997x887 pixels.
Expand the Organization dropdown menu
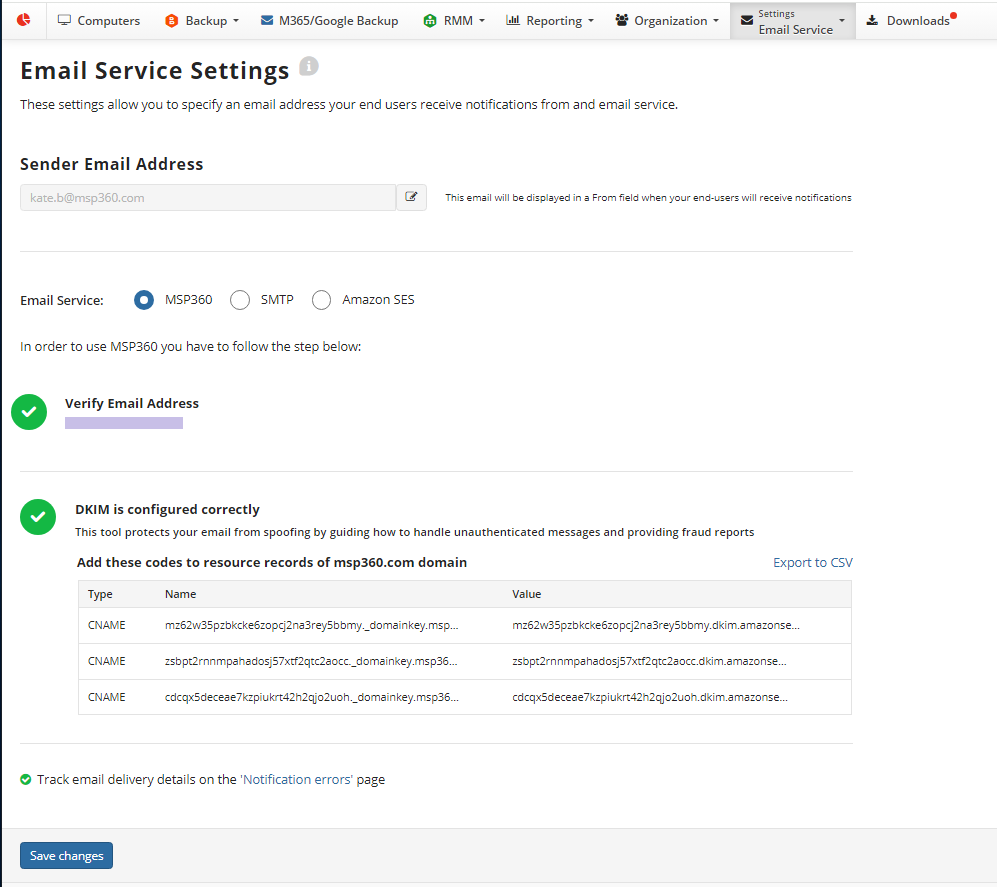click(667, 20)
